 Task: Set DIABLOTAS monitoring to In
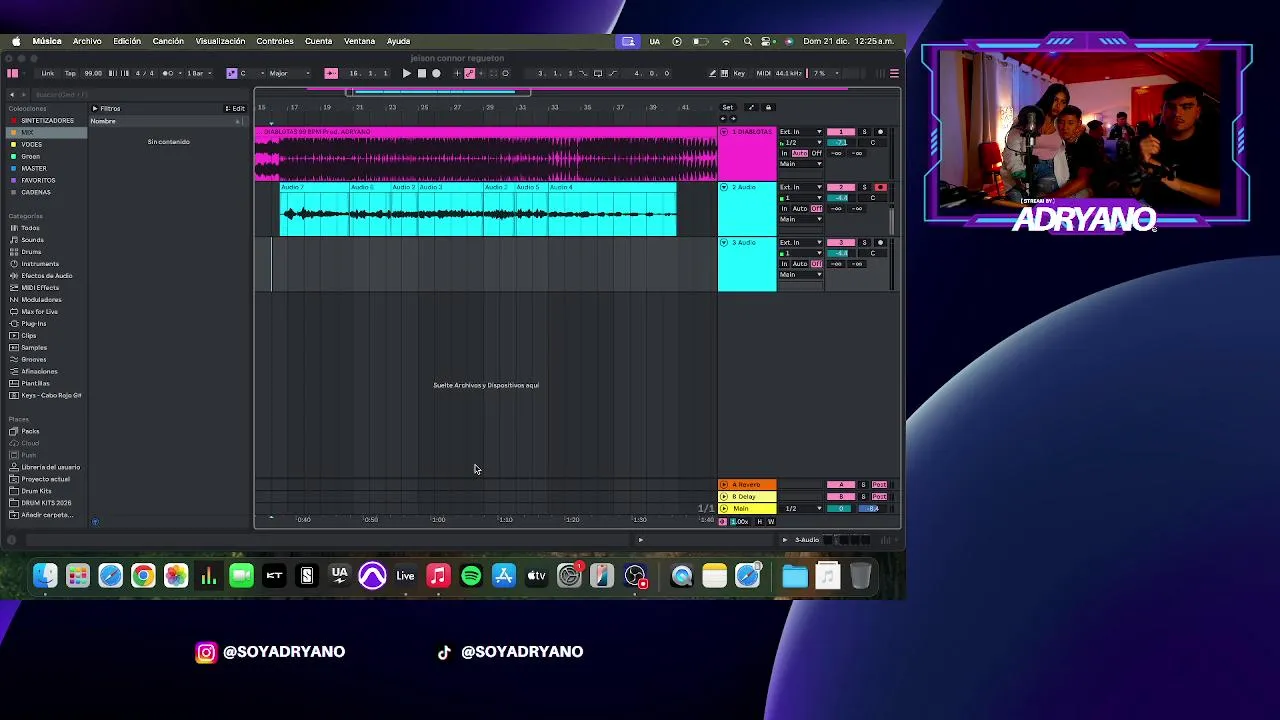click(785, 153)
